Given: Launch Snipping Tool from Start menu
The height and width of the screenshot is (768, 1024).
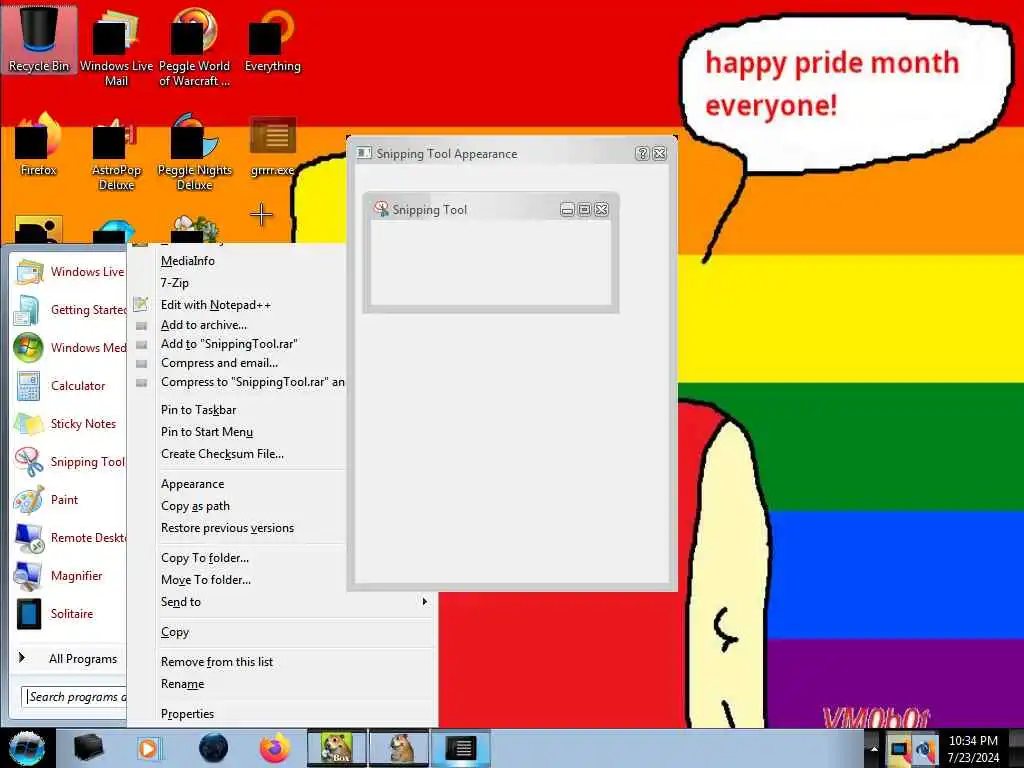Looking at the screenshot, I should click(x=69, y=462).
